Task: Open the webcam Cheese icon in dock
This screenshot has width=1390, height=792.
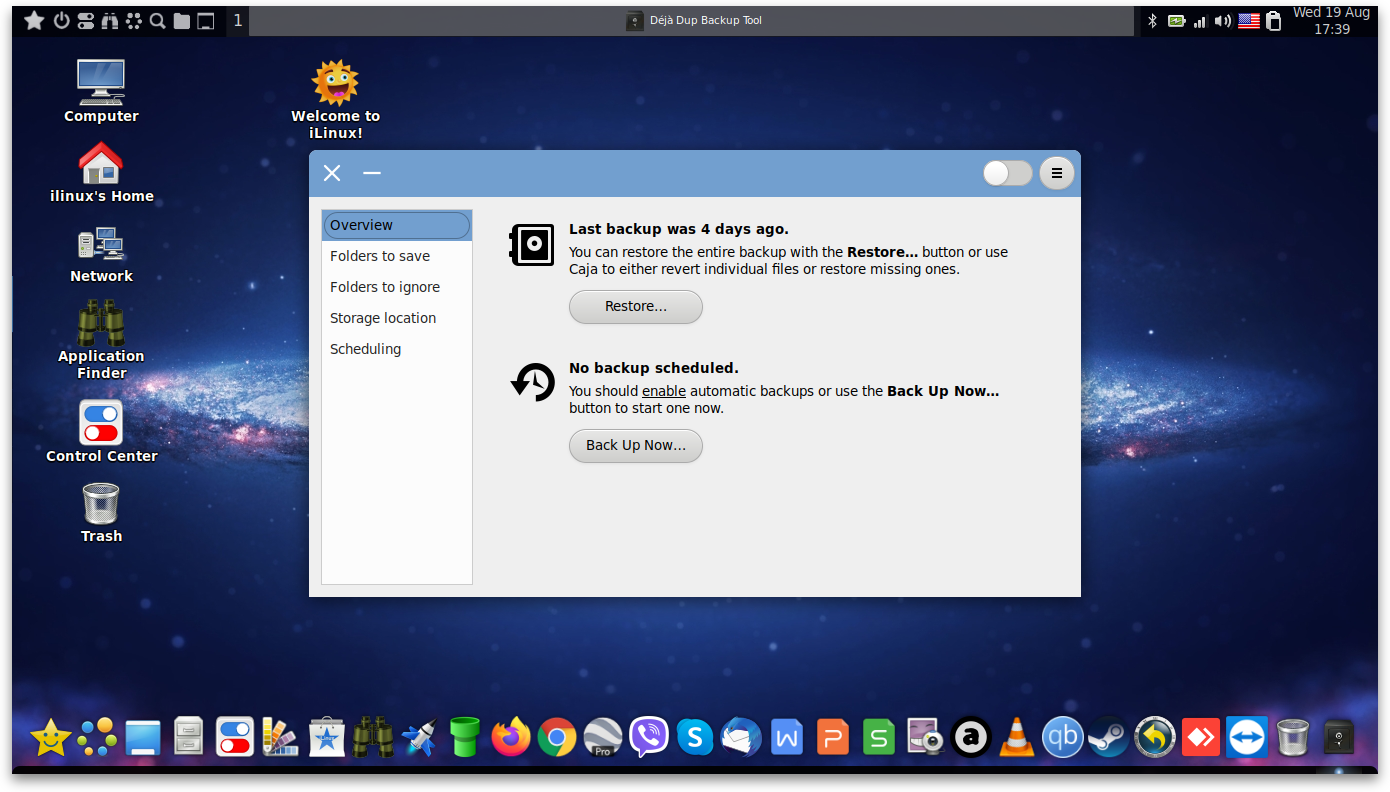Action: coord(925,738)
